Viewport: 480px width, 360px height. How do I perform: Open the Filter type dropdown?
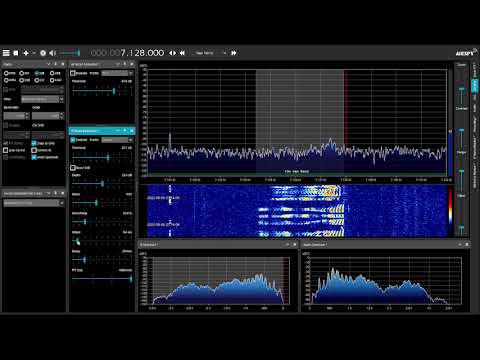point(42,99)
